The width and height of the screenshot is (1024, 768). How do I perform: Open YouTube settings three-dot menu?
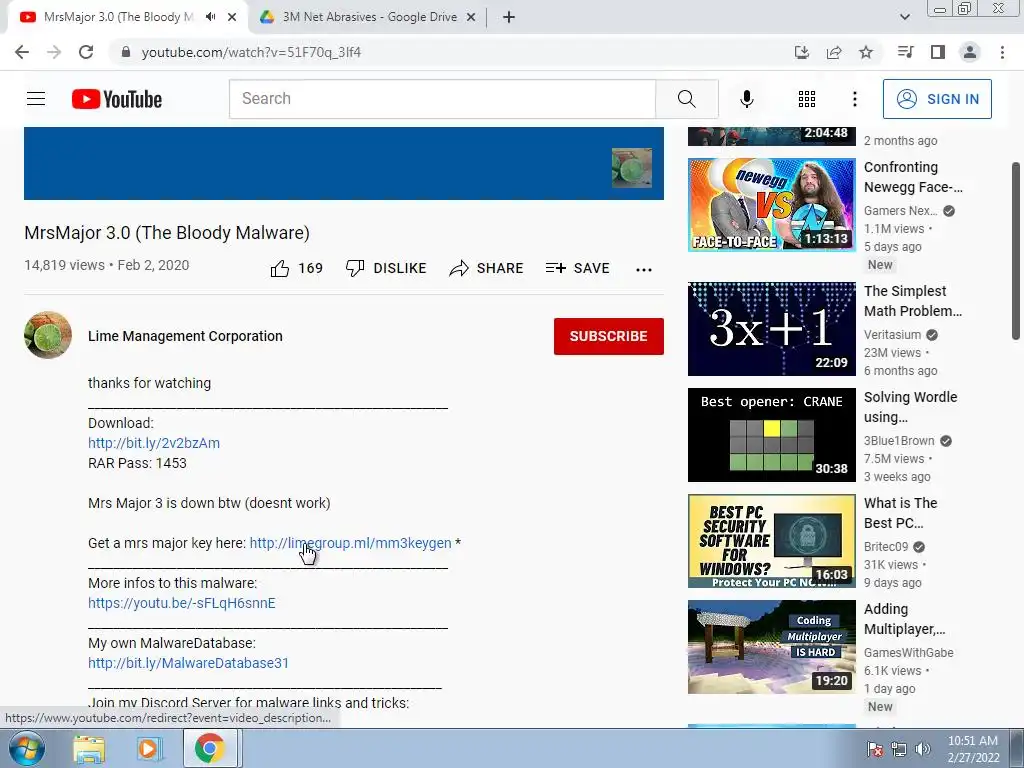[x=855, y=99]
